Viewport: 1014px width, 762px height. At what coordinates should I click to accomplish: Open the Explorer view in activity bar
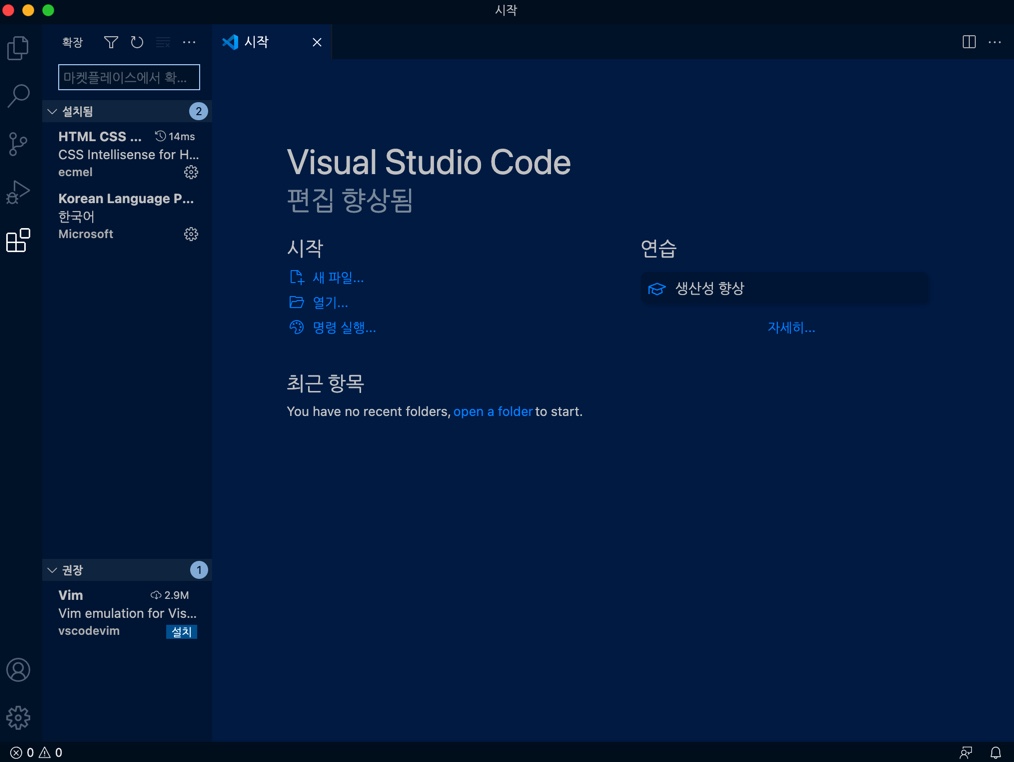point(18,48)
